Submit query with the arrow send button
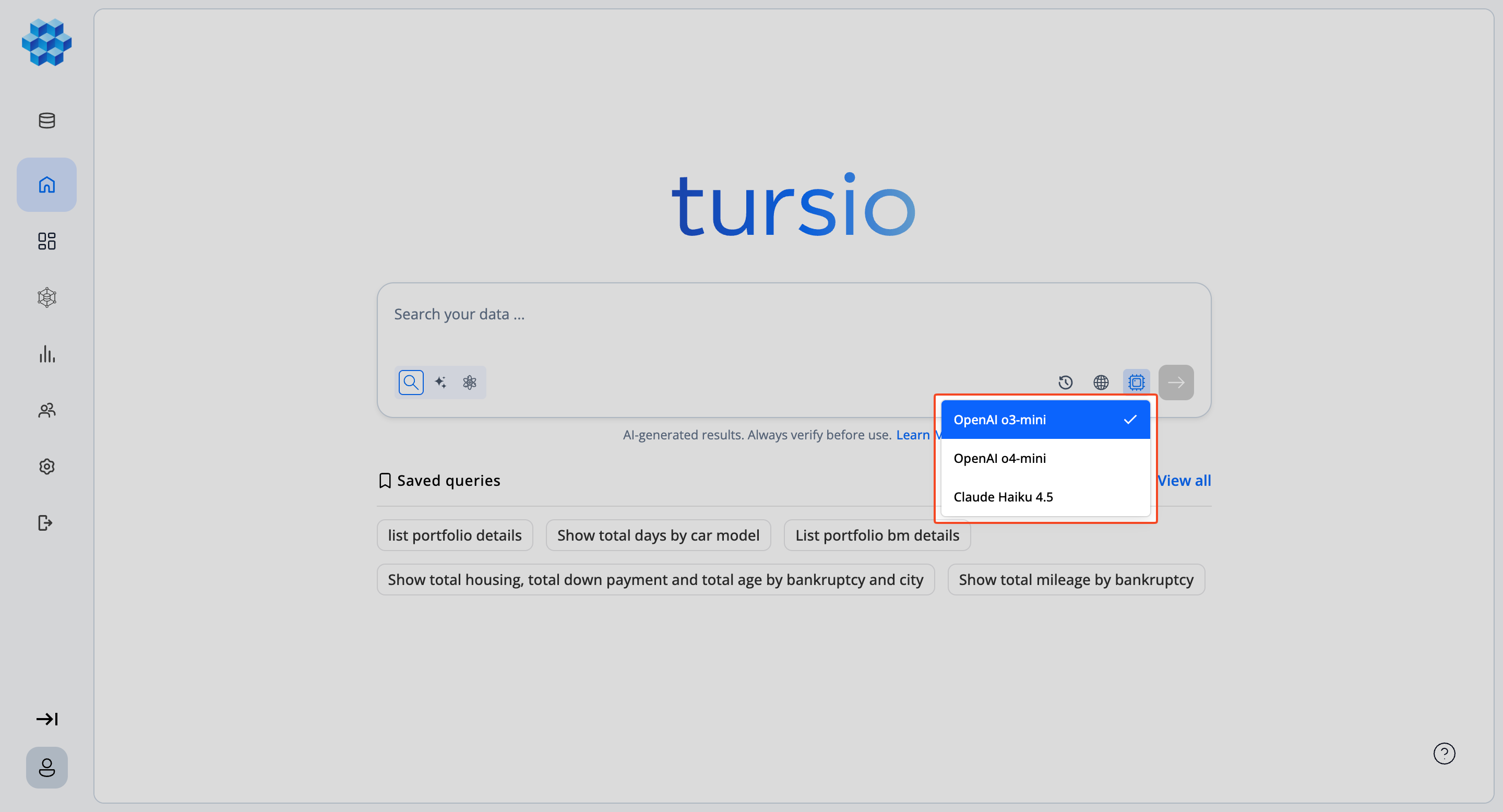1503x812 pixels. tap(1176, 383)
